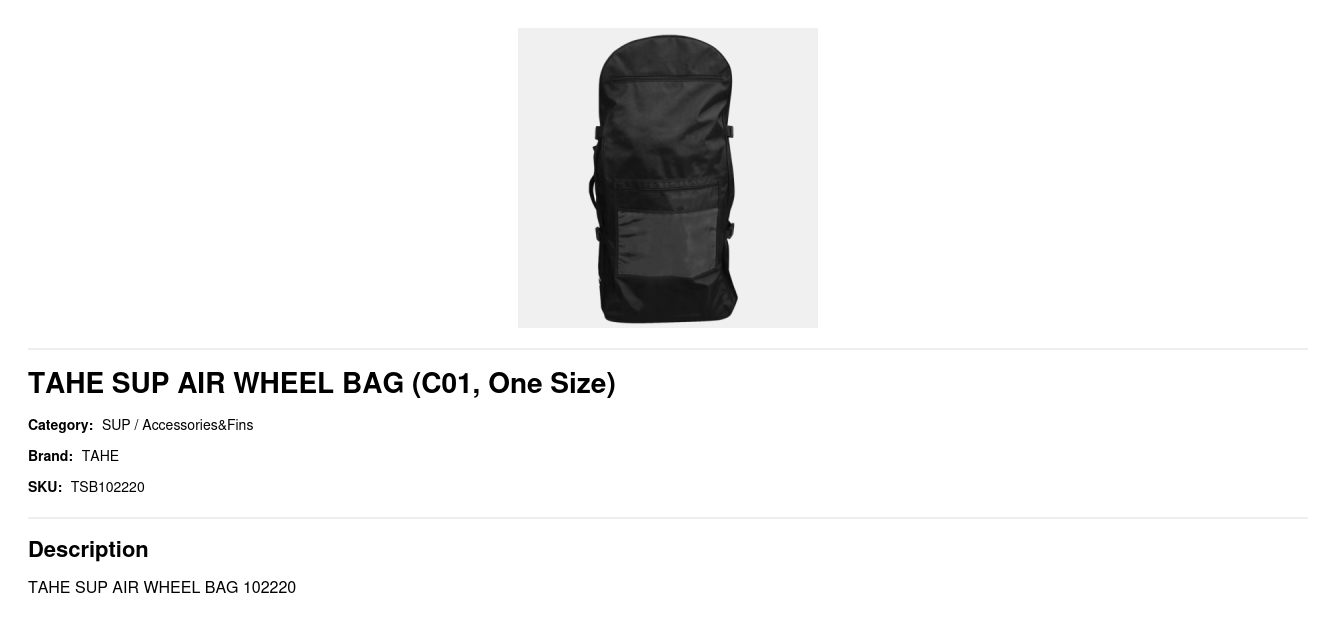1328x627 pixels.
Task: Select the description text ending in 102220
Action: point(162,587)
